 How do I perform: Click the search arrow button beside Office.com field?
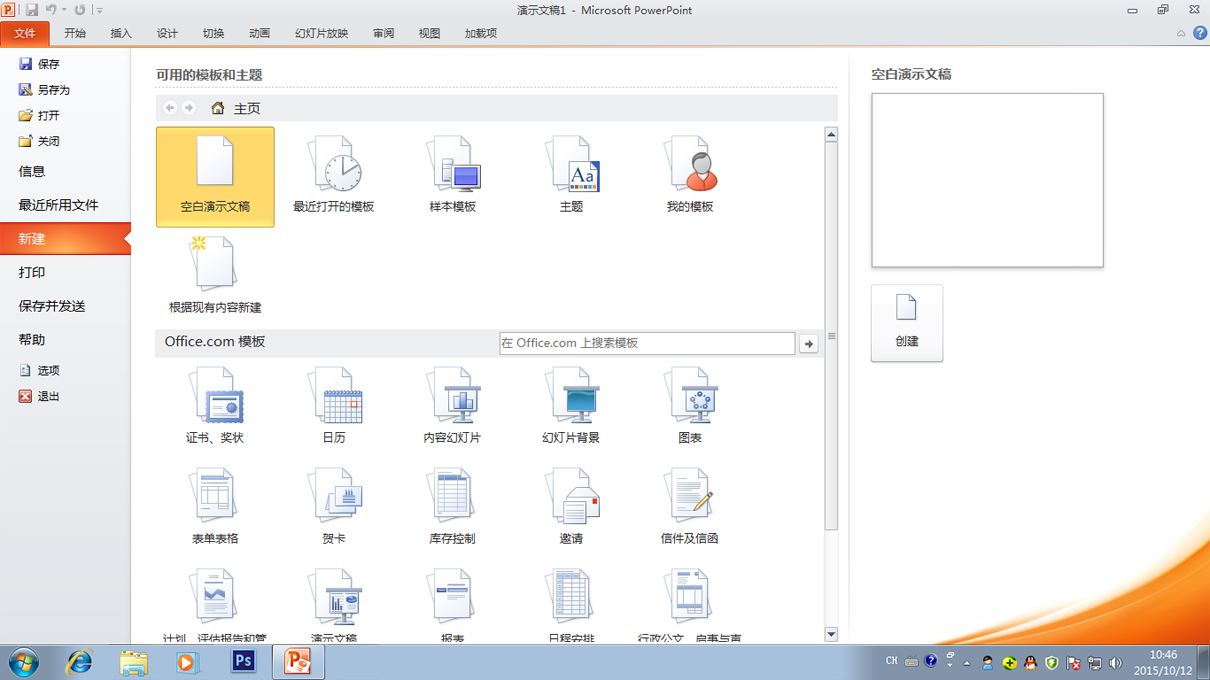tap(809, 344)
